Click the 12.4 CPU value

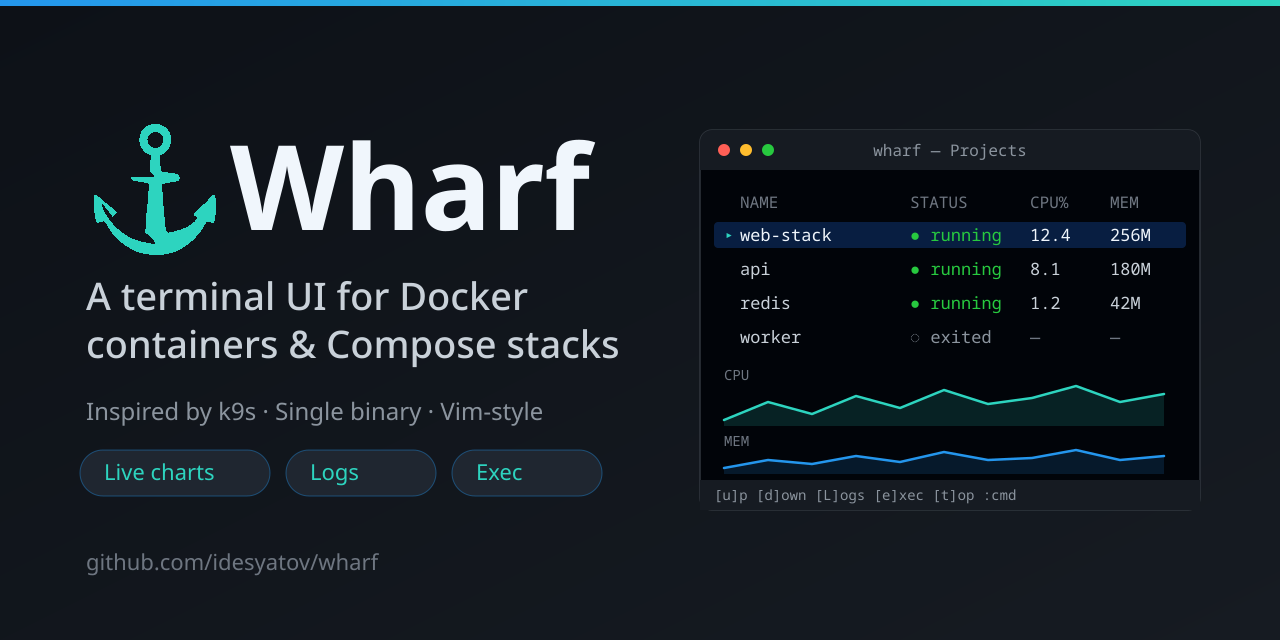pyautogui.click(x=1050, y=236)
